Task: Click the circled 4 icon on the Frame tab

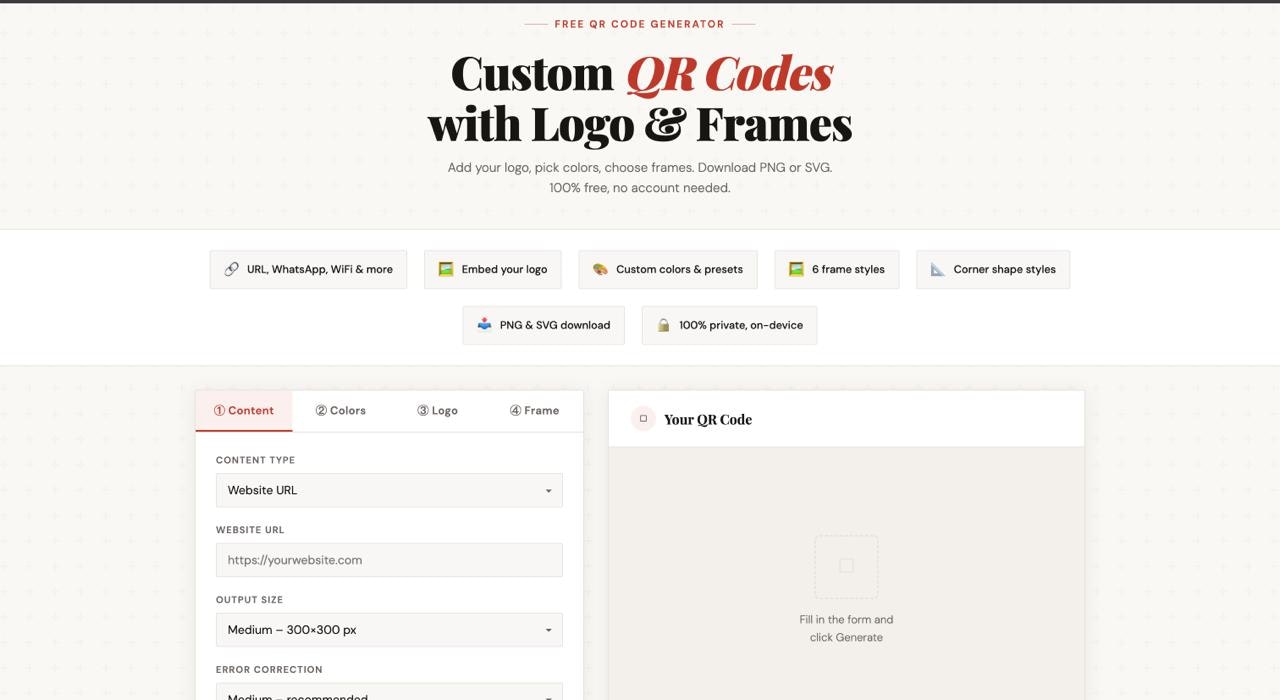Action: (x=515, y=410)
